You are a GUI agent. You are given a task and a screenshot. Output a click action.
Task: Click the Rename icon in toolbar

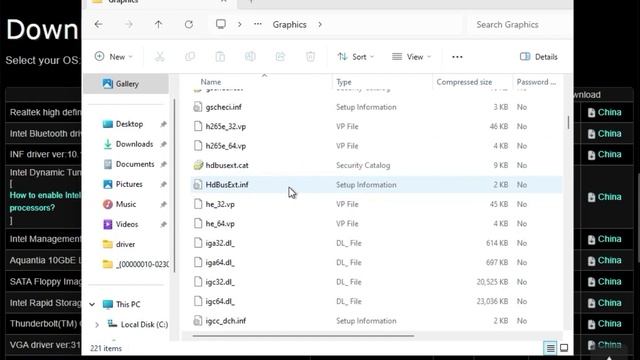[250, 57]
